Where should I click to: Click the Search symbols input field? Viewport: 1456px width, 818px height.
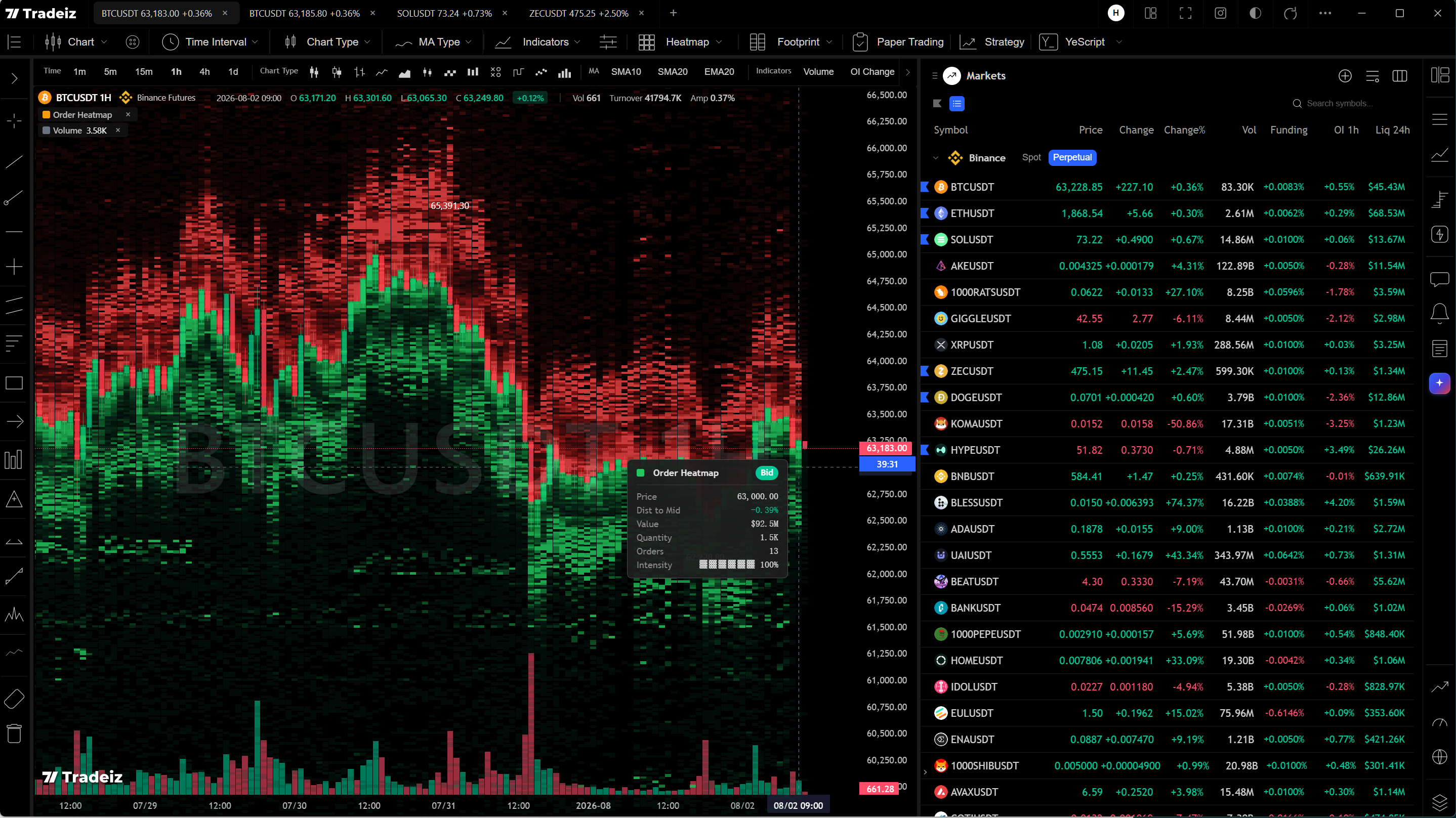[1351, 103]
